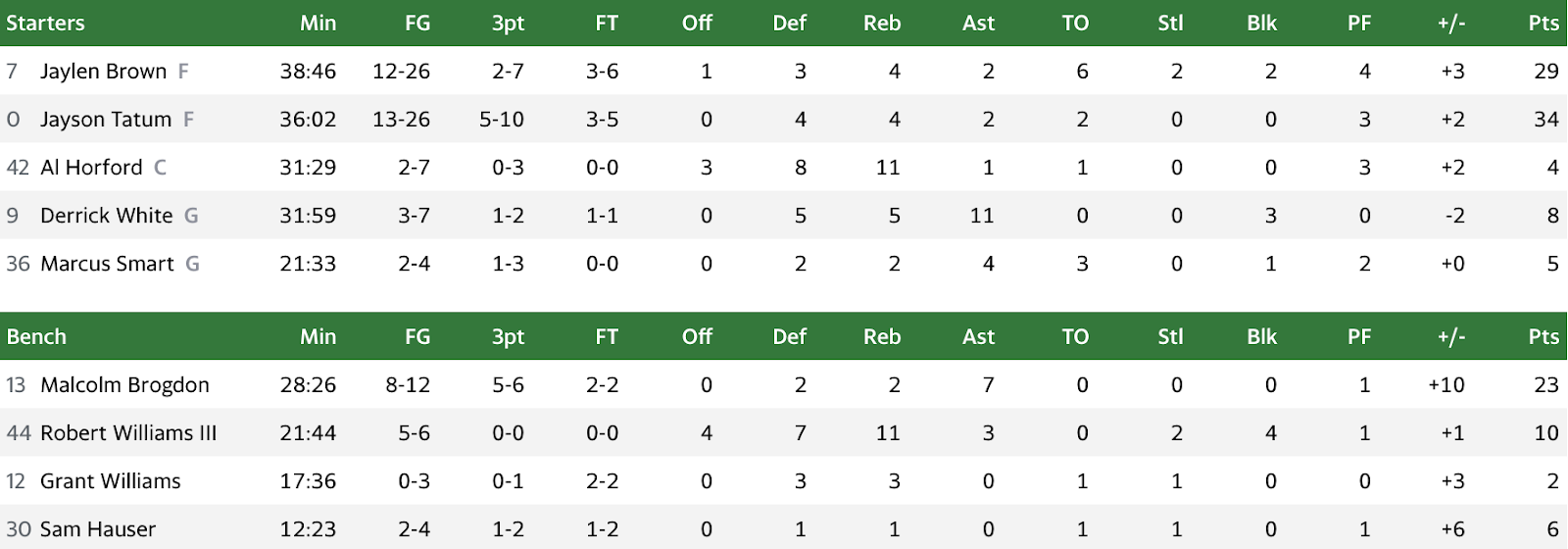The height and width of the screenshot is (549, 1568).
Task: Sort starters by Pts column header
Action: 1543,24
